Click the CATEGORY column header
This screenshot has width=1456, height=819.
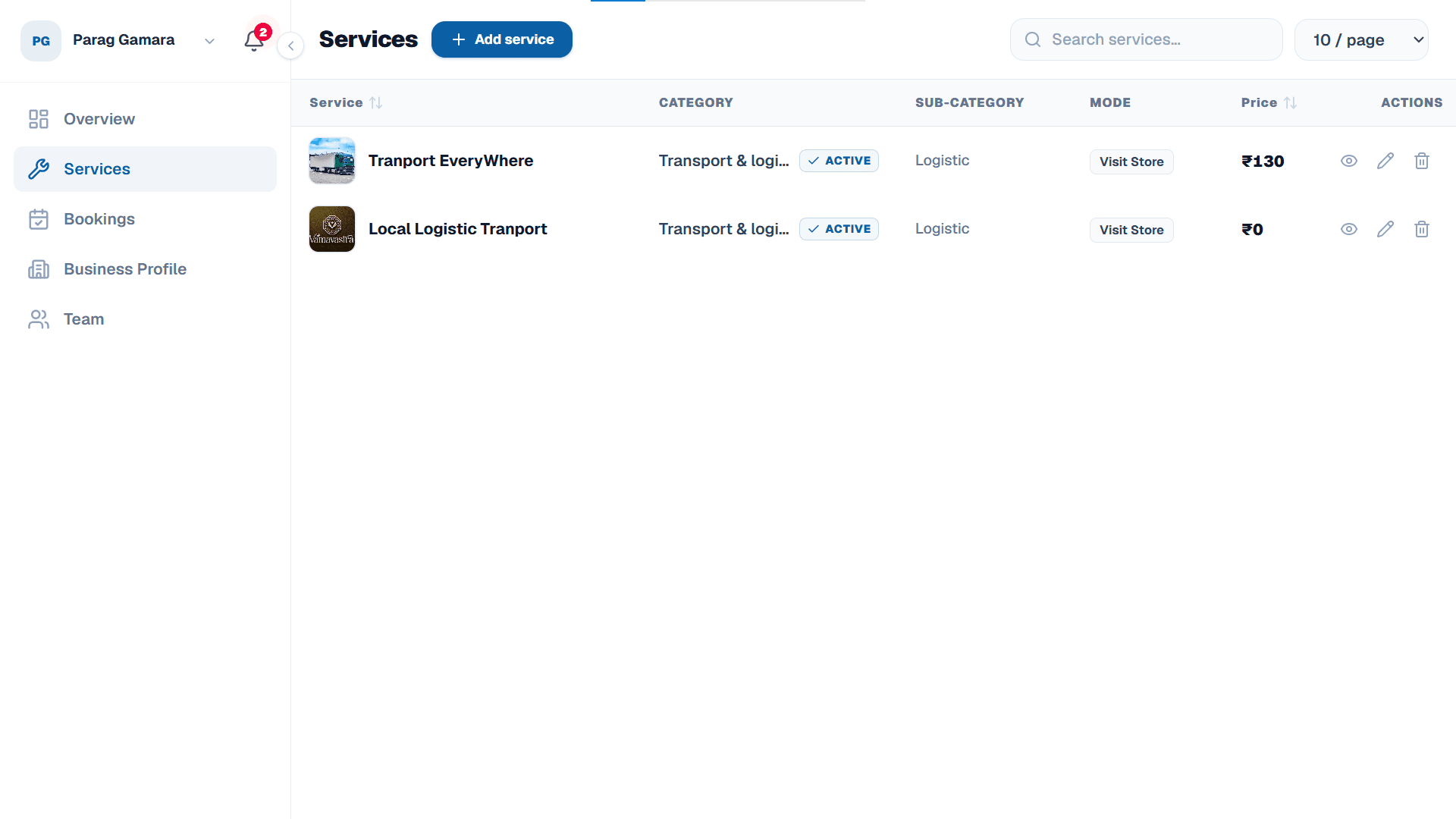[695, 102]
